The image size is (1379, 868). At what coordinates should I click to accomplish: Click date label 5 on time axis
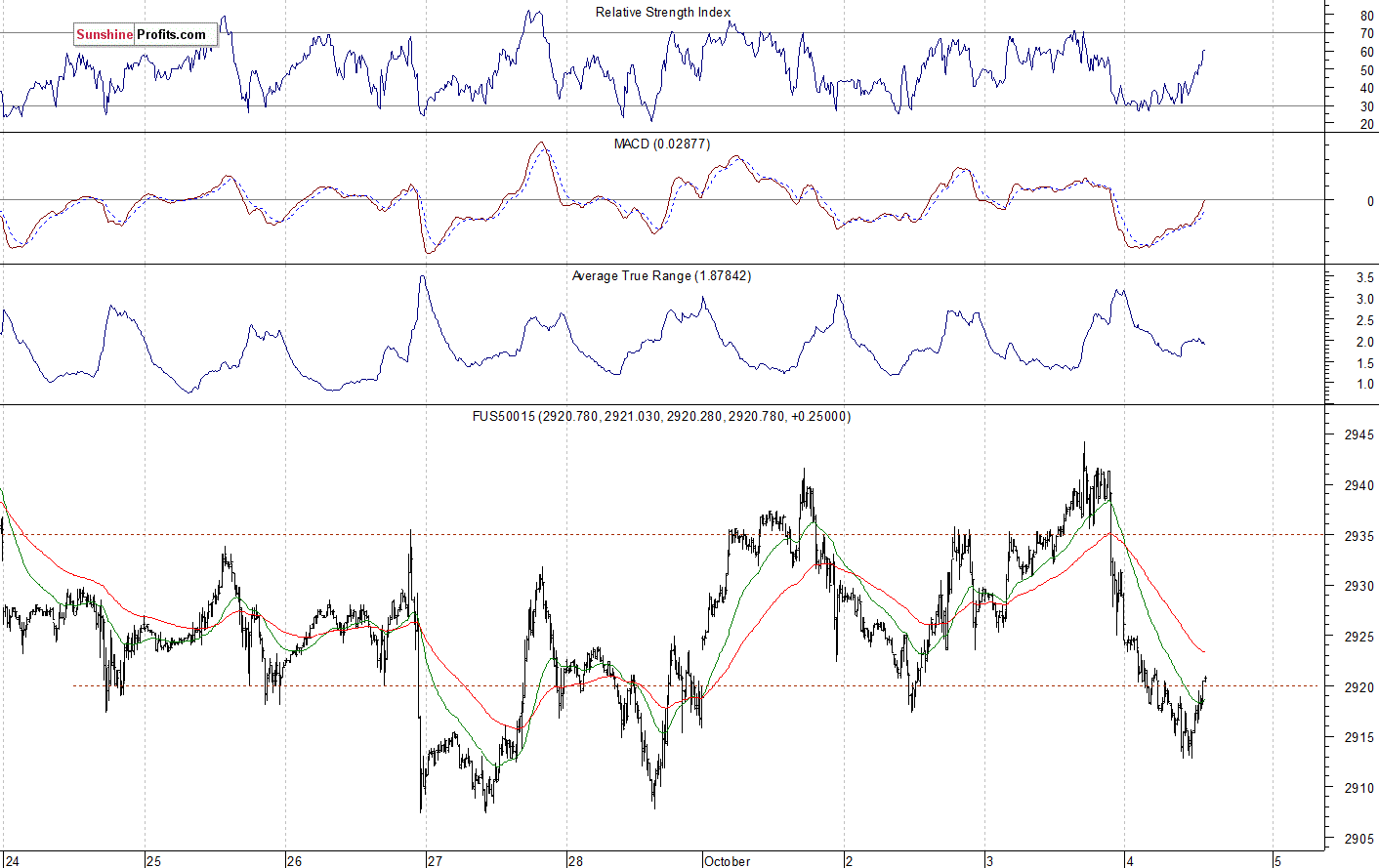(x=1278, y=861)
